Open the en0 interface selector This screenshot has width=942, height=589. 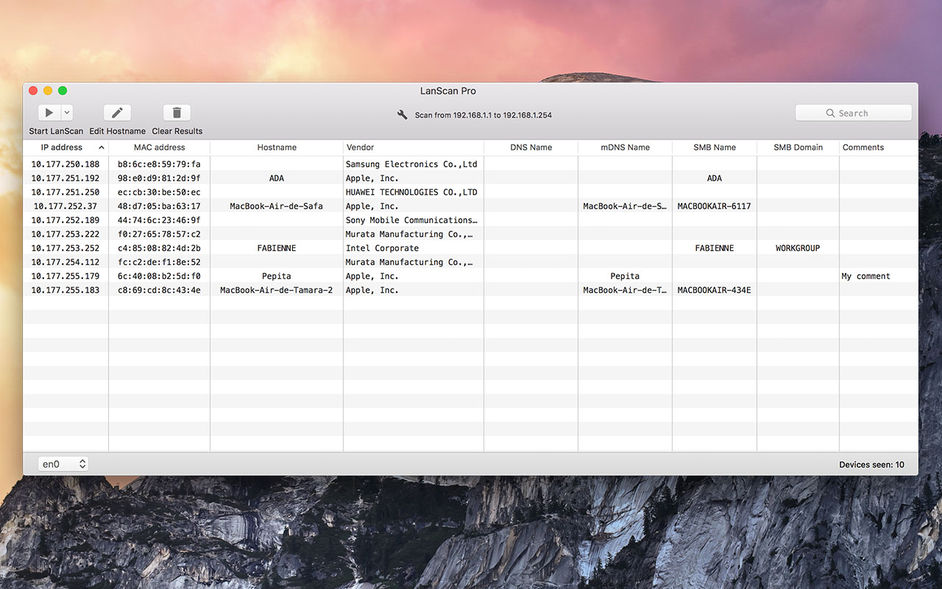pyautogui.click(x=63, y=464)
